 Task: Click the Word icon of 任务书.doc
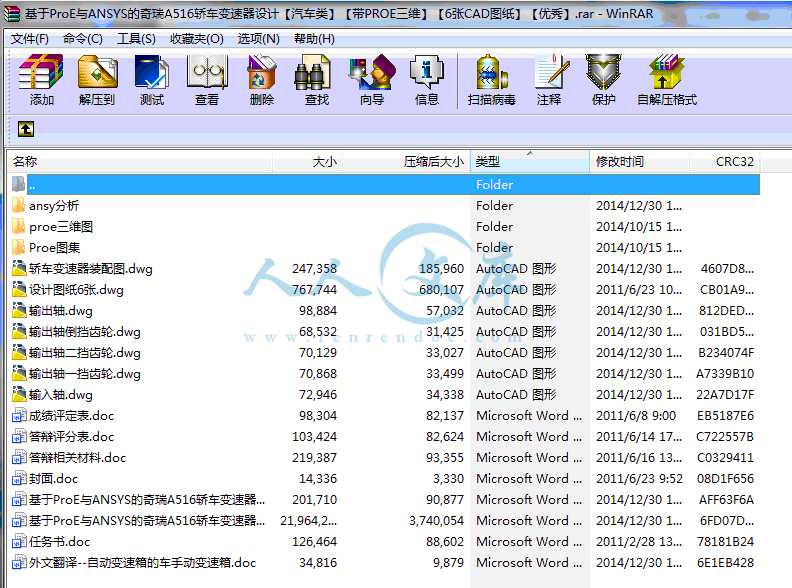(19, 542)
